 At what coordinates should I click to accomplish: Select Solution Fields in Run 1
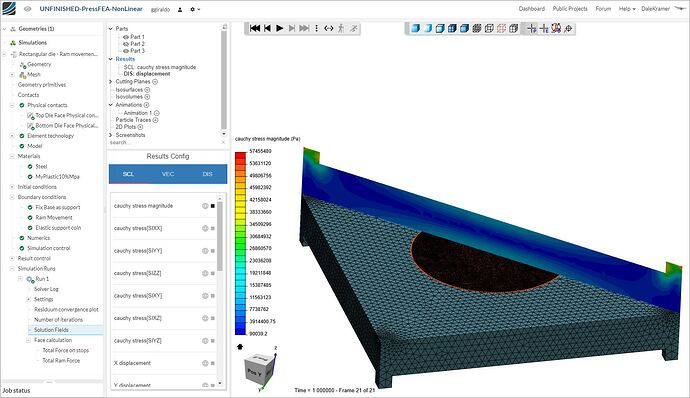(x=51, y=330)
